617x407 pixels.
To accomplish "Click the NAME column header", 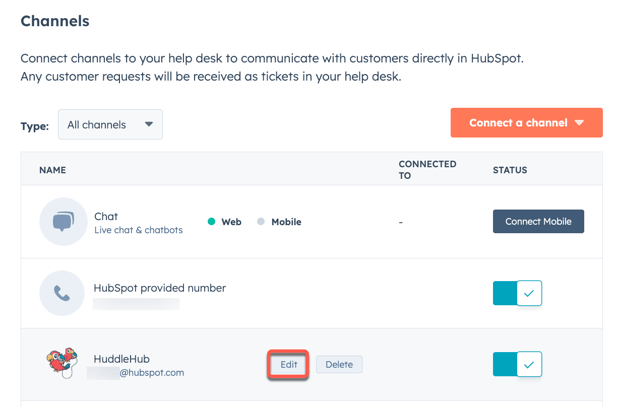I will click(x=53, y=170).
